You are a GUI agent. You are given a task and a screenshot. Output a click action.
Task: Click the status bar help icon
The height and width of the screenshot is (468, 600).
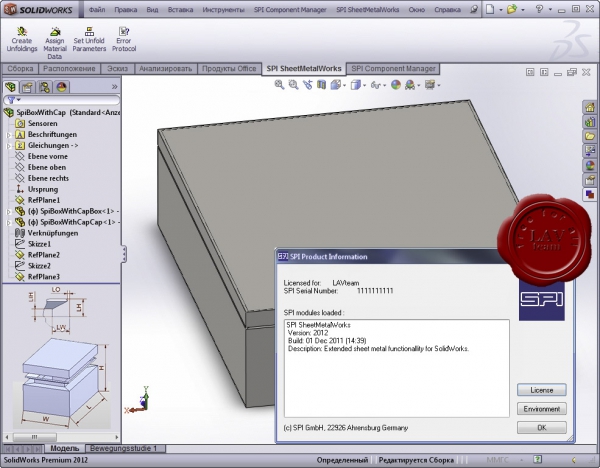pos(537,459)
